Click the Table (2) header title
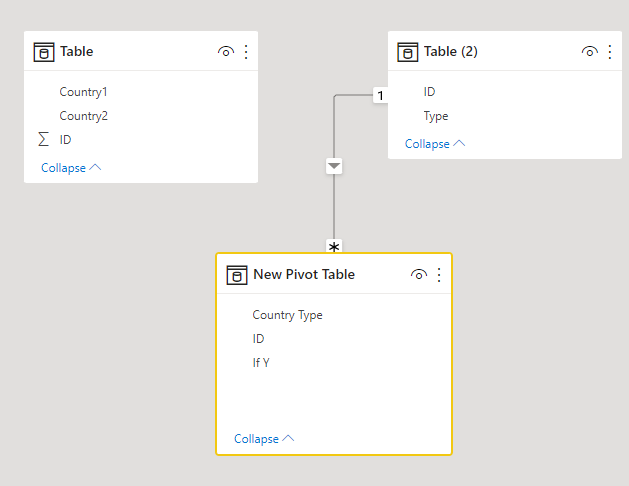Screen dimensions: 629x486 click(450, 52)
